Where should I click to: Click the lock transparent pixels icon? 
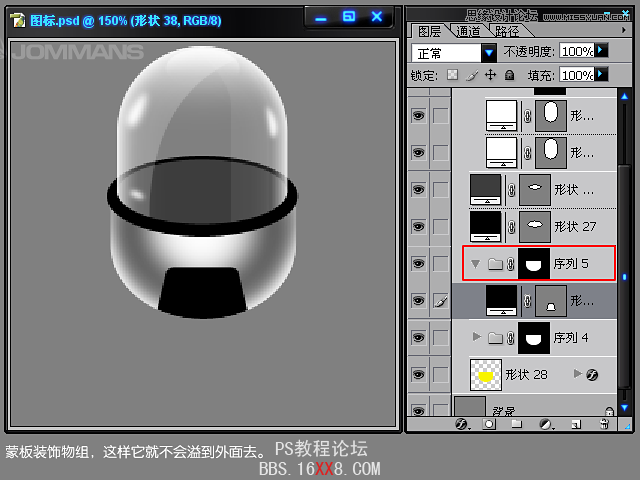(453, 75)
